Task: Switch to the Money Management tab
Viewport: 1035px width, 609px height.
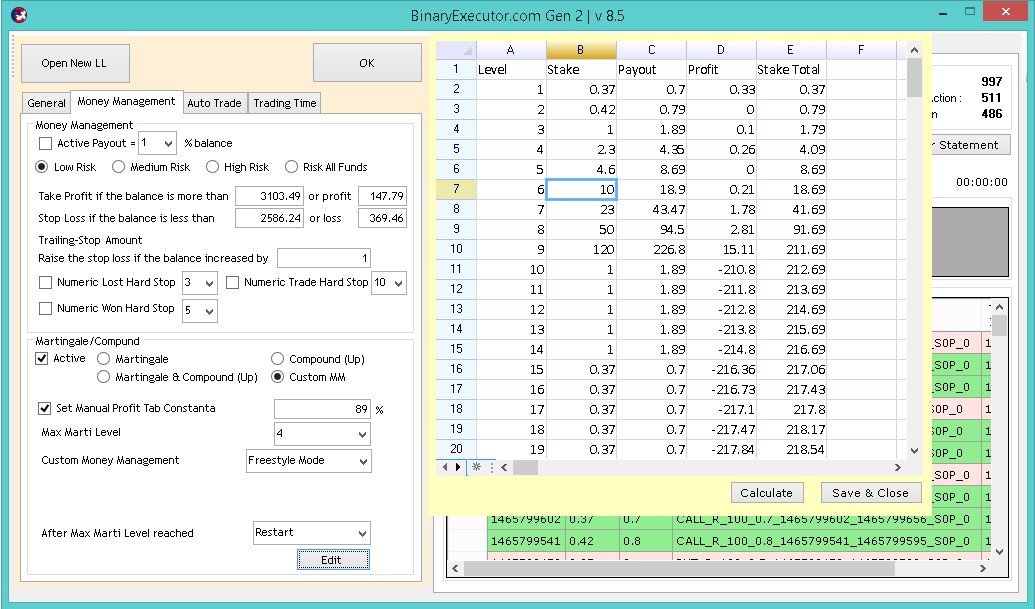Action: click(x=126, y=102)
